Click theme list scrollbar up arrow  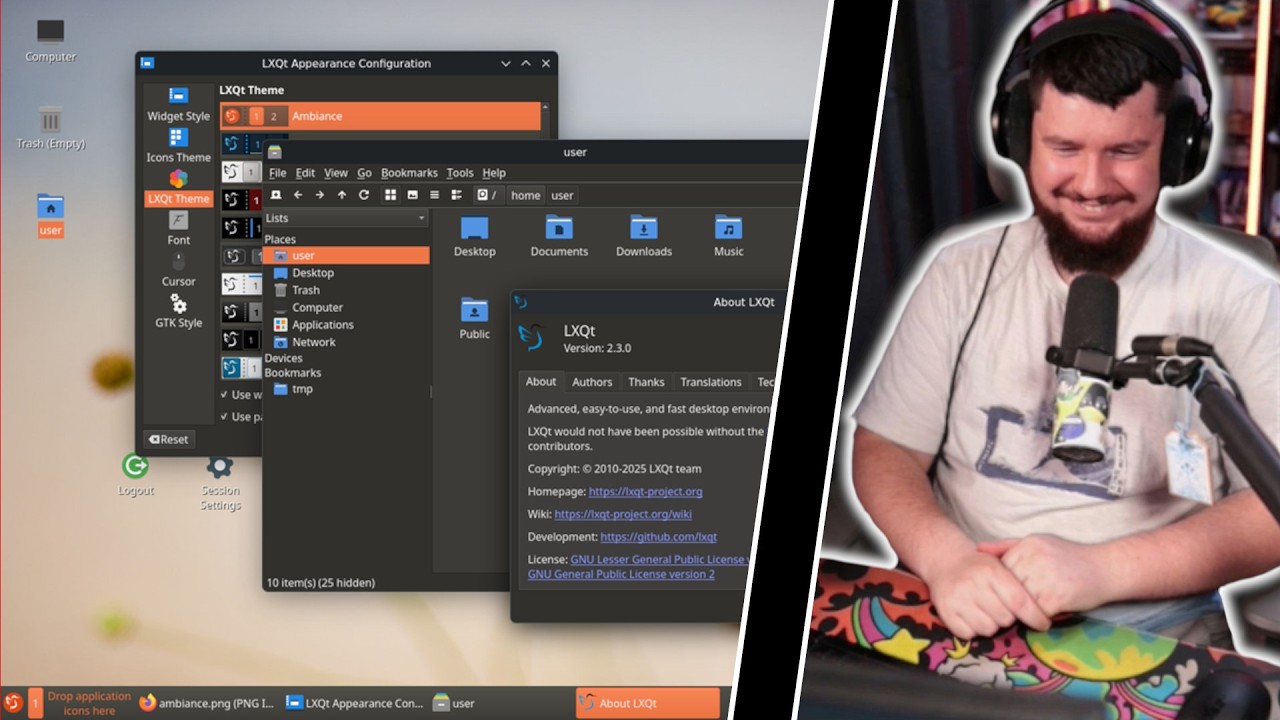click(545, 106)
